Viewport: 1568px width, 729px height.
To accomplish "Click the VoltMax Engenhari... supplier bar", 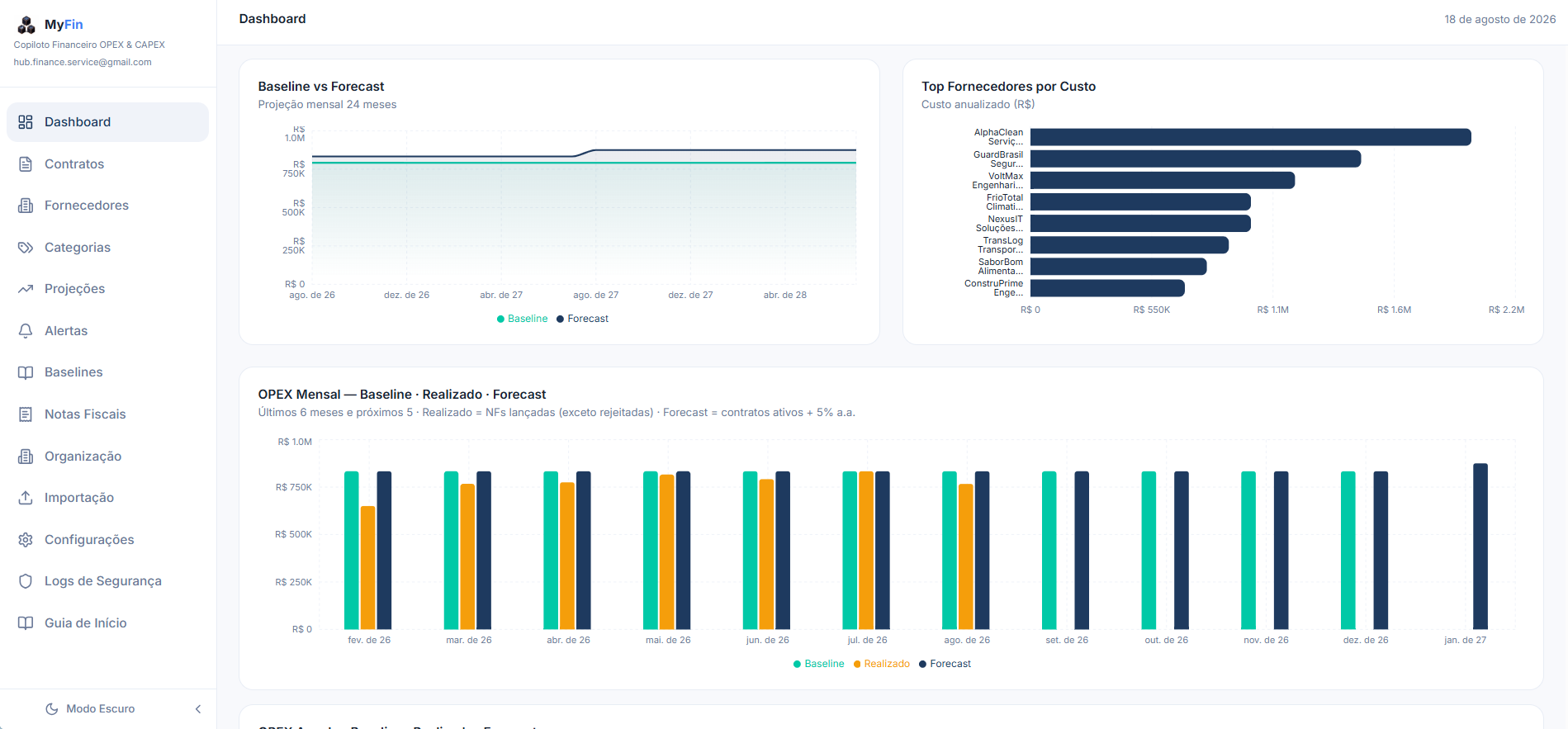I will click(1163, 180).
